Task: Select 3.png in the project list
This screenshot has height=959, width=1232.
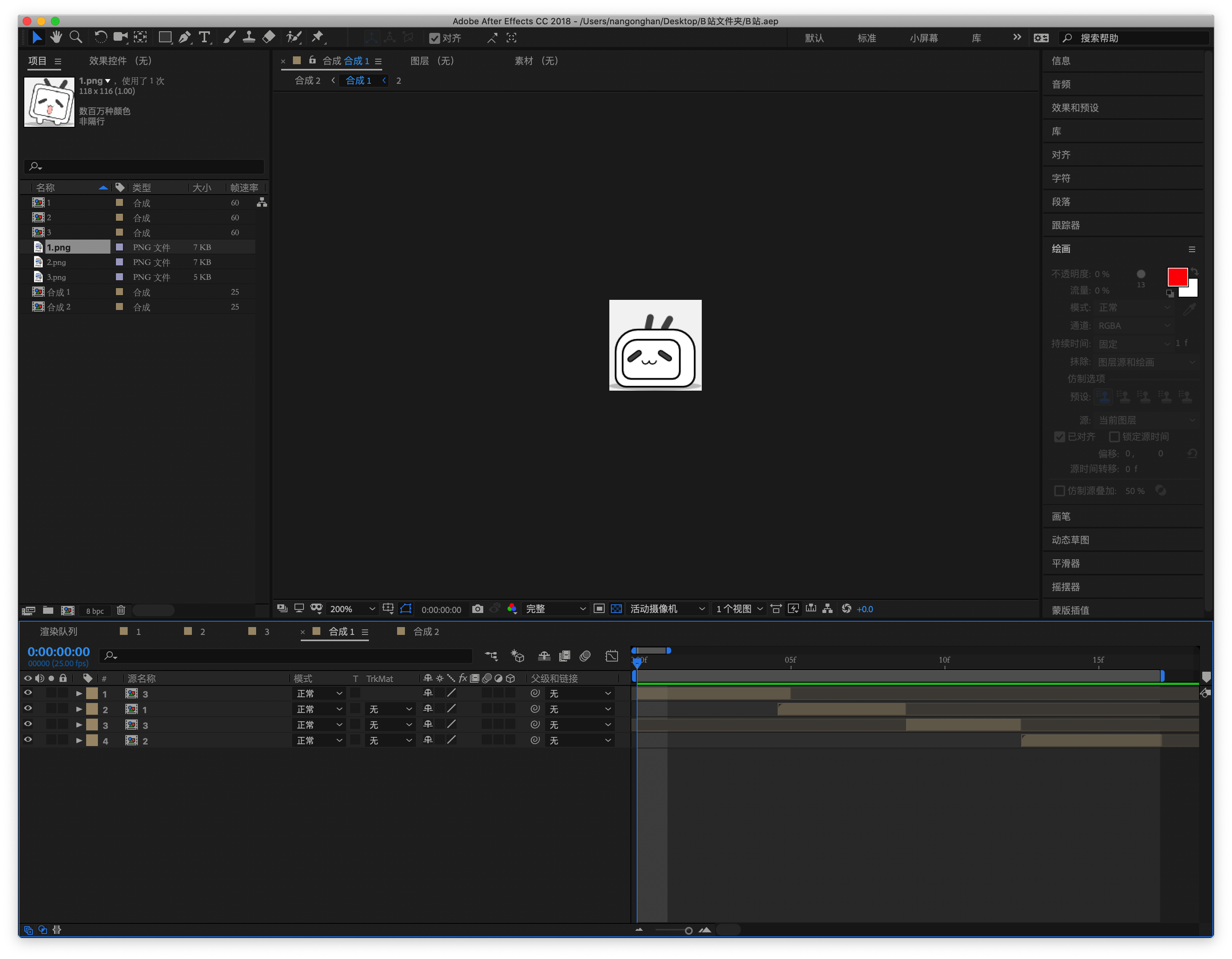Action: tap(56, 277)
